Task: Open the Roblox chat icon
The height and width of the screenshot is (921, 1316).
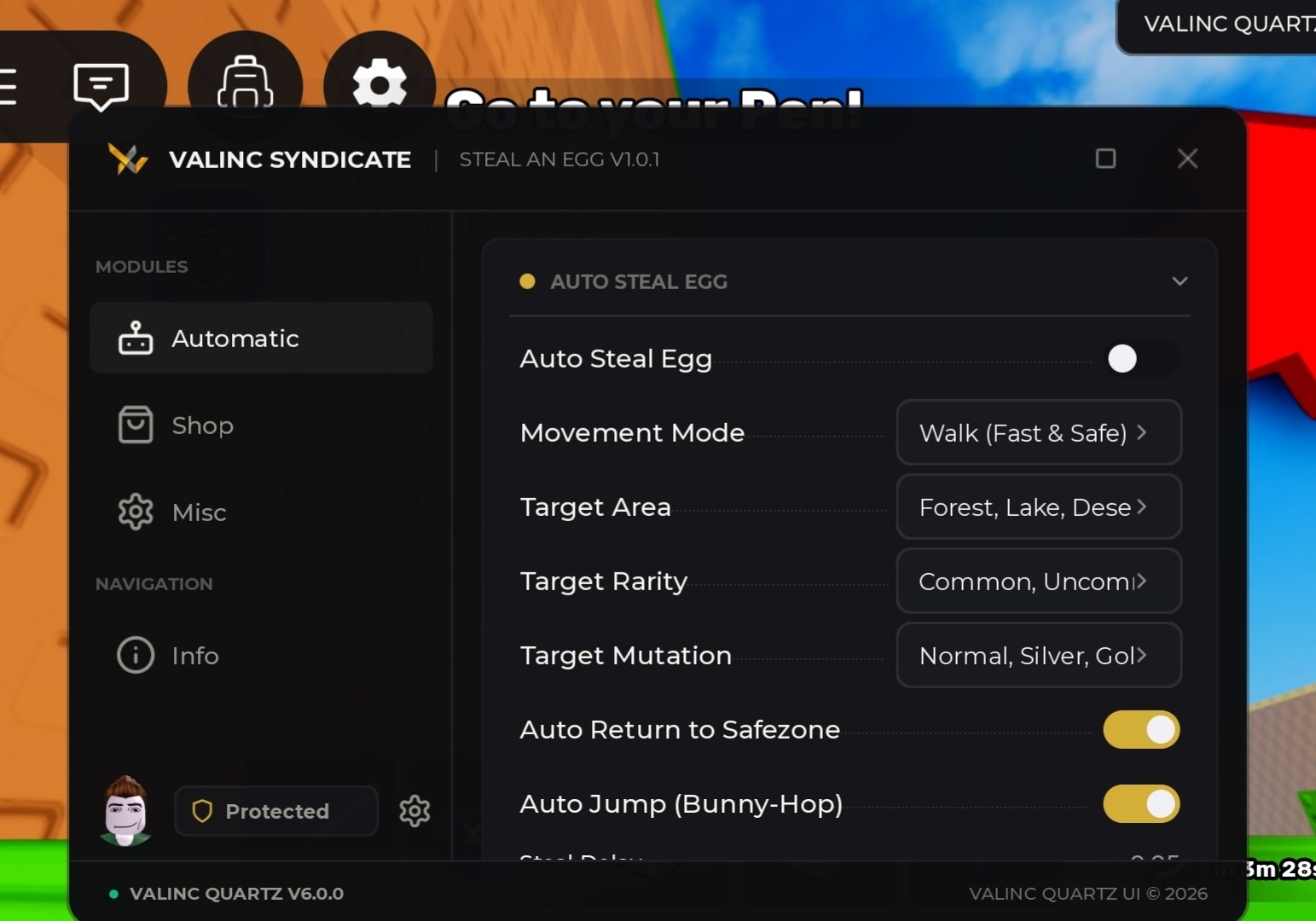Action: [101, 85]
